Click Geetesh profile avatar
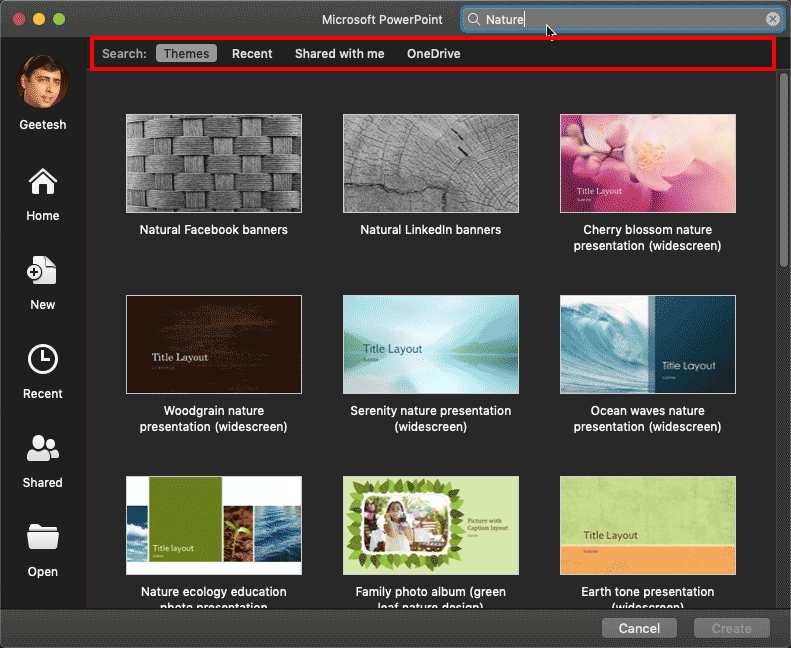791x648 pixels. [x=43, y=80]
